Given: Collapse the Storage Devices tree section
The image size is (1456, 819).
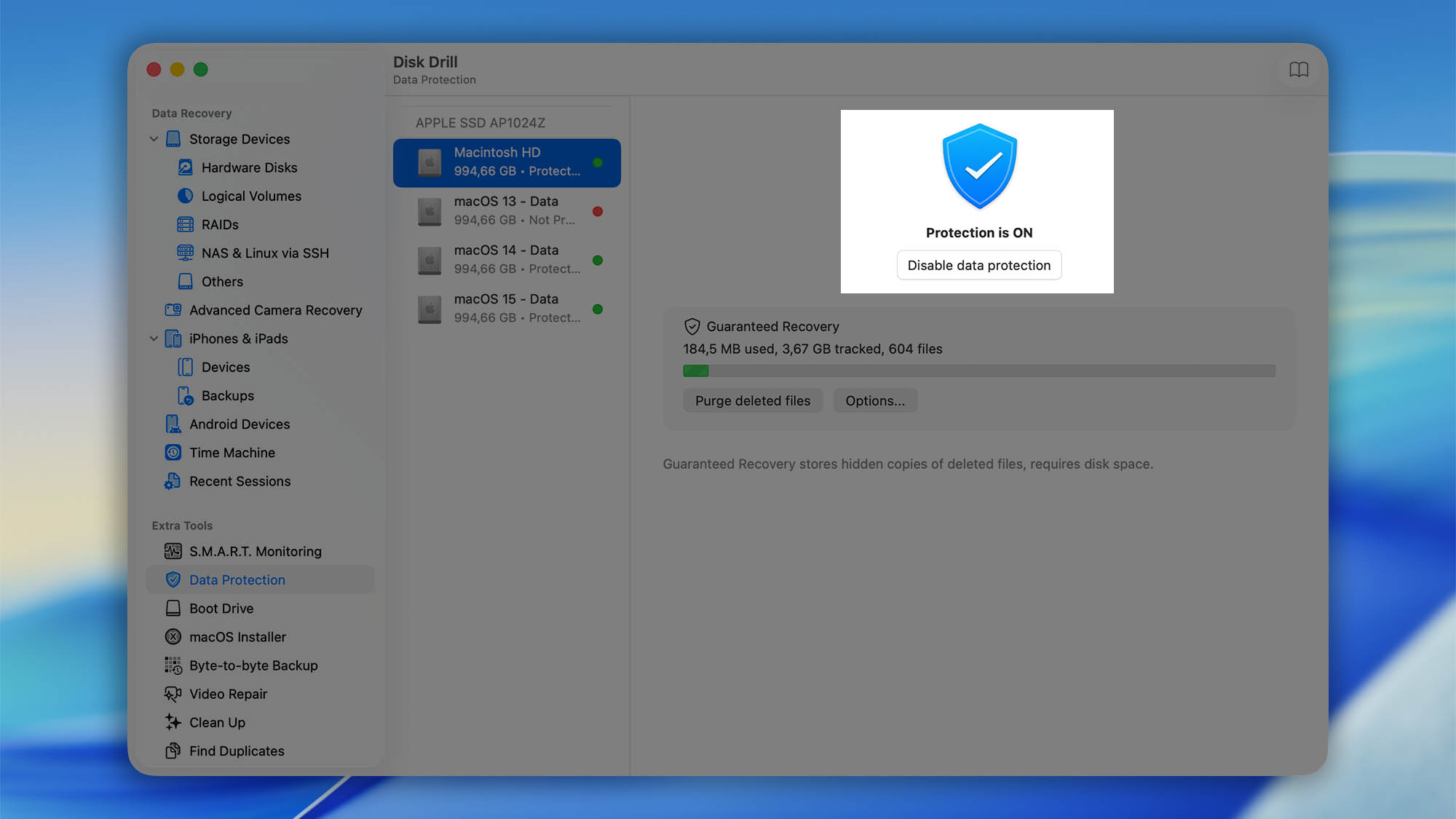Looking at the screenshot, I should pyautogui.click(x=154, y=139).
